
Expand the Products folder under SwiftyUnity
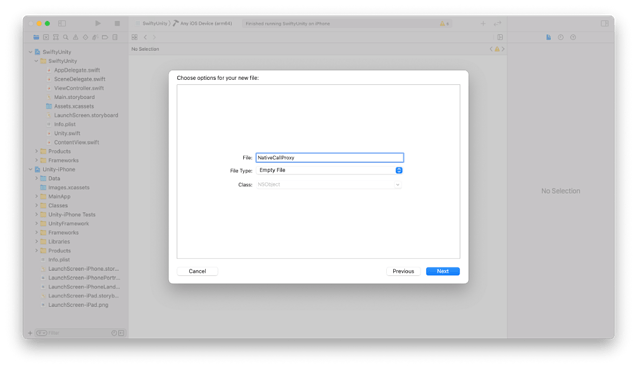(36, 151)
